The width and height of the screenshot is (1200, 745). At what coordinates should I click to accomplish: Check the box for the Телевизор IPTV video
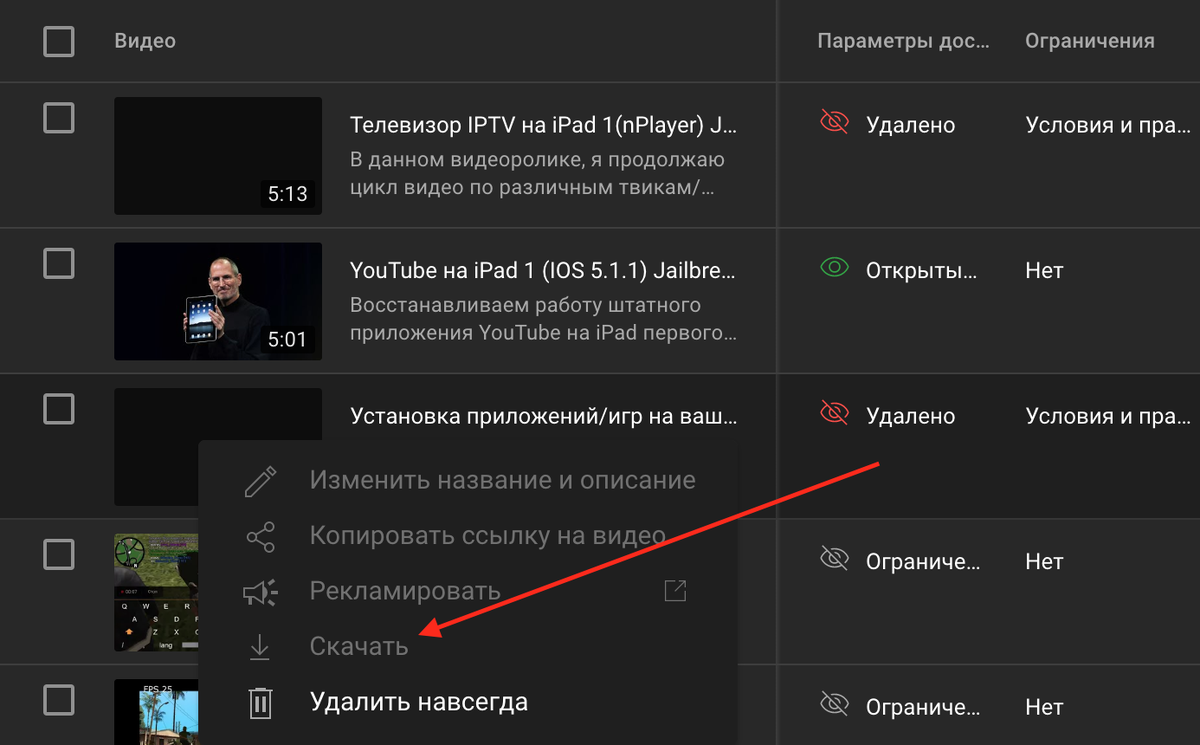point(59,118)
